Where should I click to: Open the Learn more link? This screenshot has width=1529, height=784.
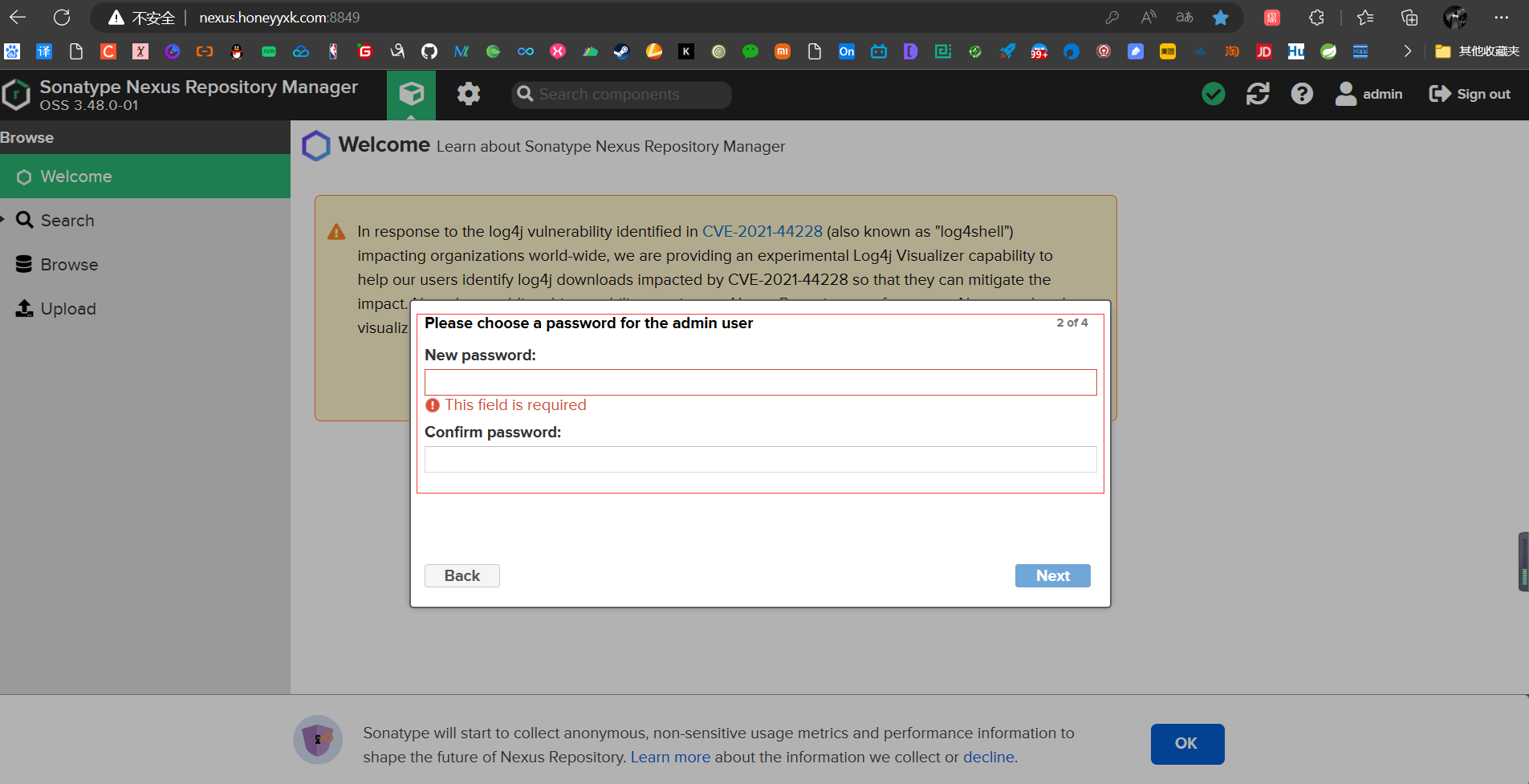(670, 757)
